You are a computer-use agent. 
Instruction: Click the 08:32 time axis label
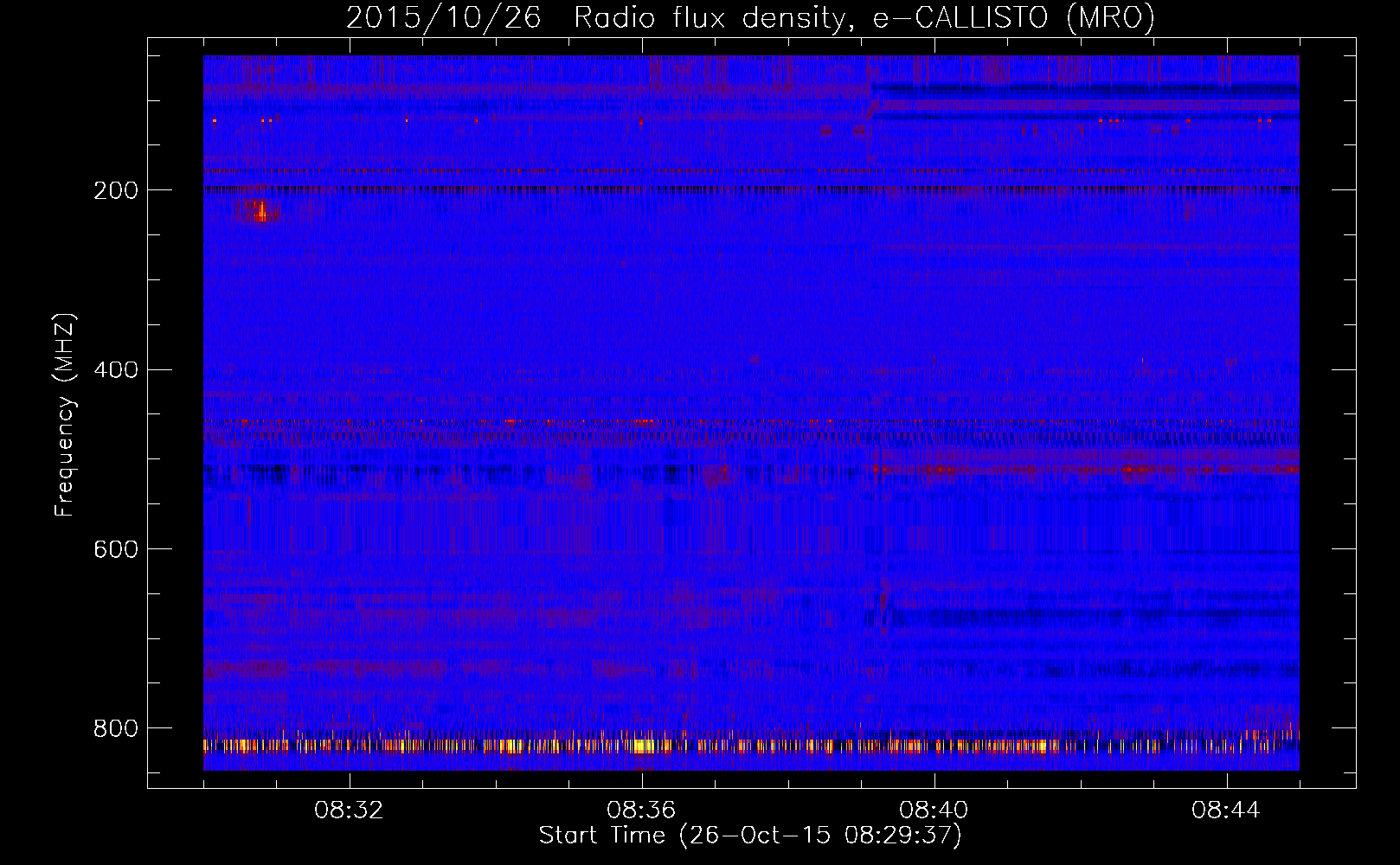point(350,810)
